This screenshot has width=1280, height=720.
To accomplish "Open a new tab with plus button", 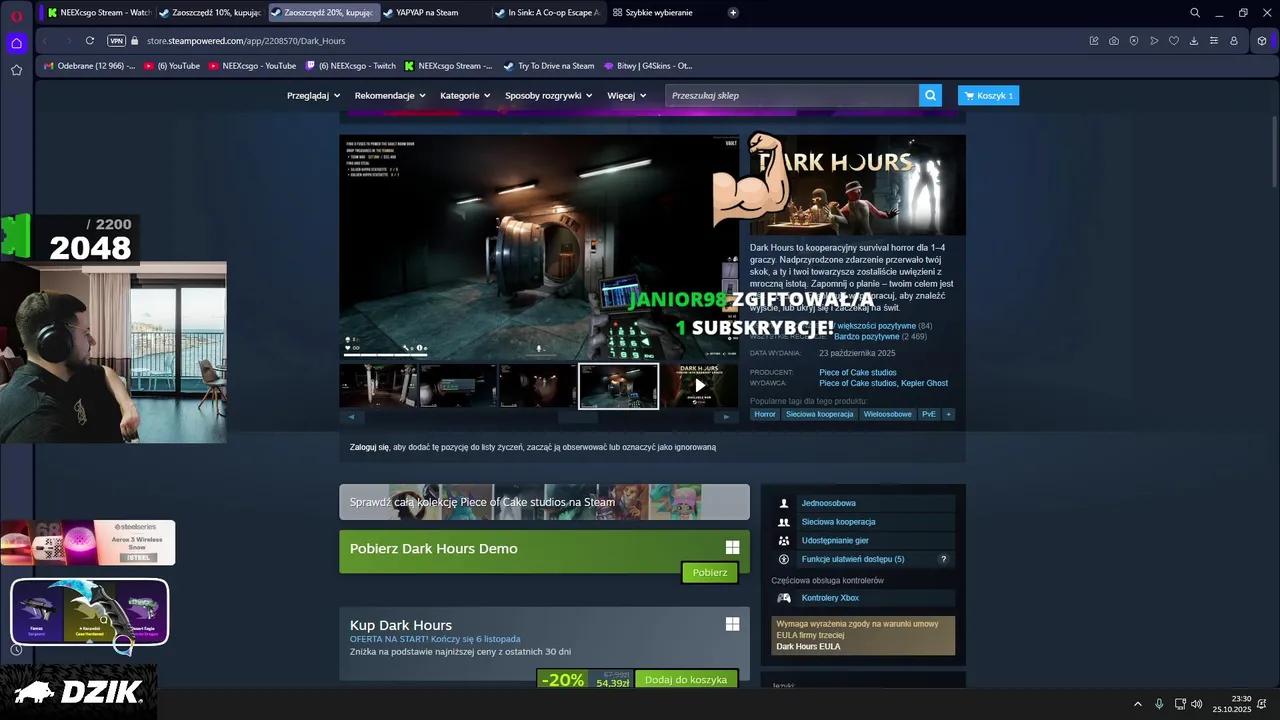I will point(733,13).
